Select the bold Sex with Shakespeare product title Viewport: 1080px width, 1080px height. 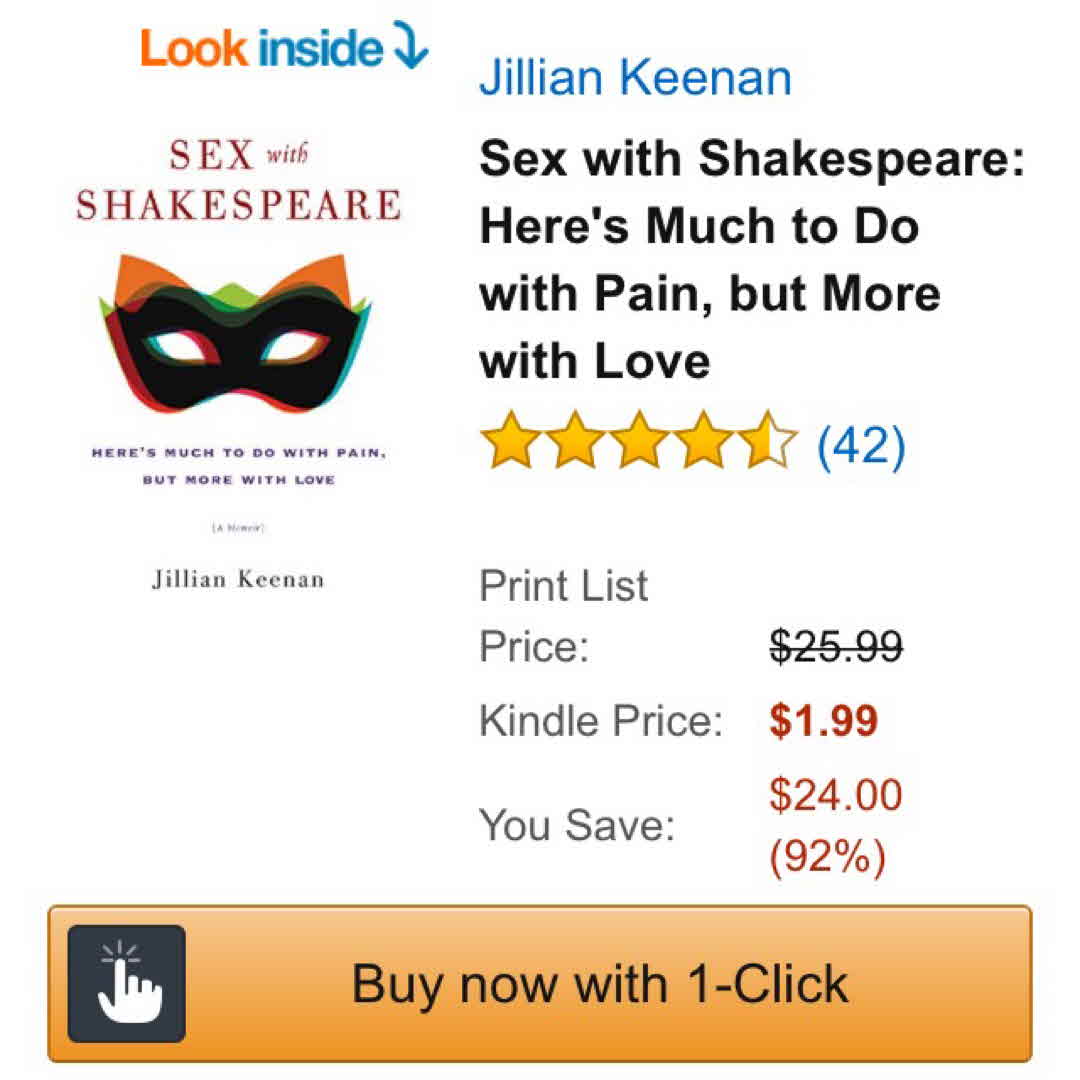(x=752, y=259)
